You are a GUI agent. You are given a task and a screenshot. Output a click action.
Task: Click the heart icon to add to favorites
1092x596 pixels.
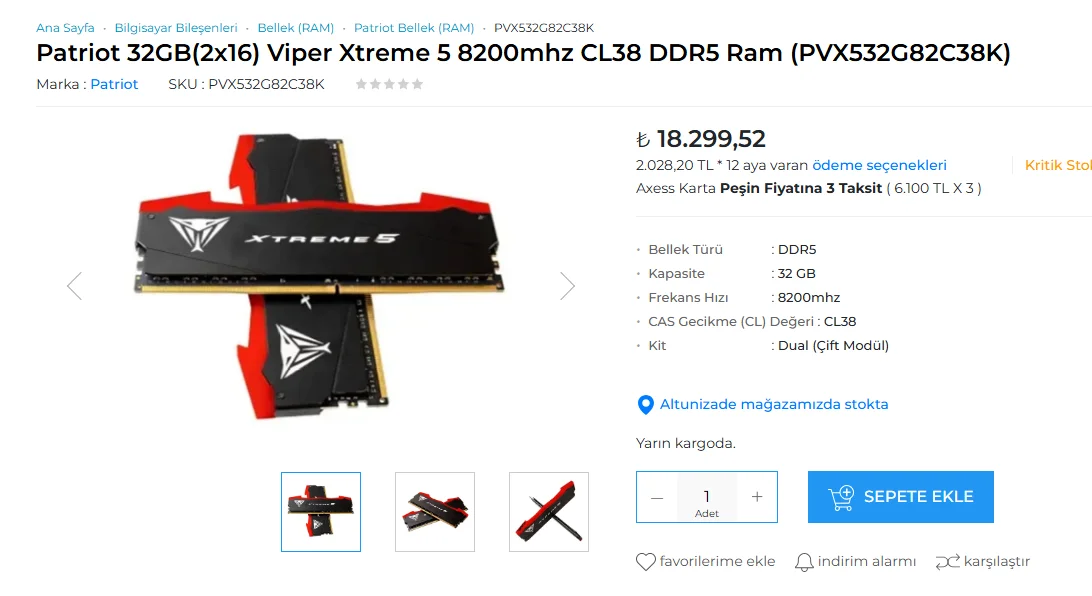646,561
